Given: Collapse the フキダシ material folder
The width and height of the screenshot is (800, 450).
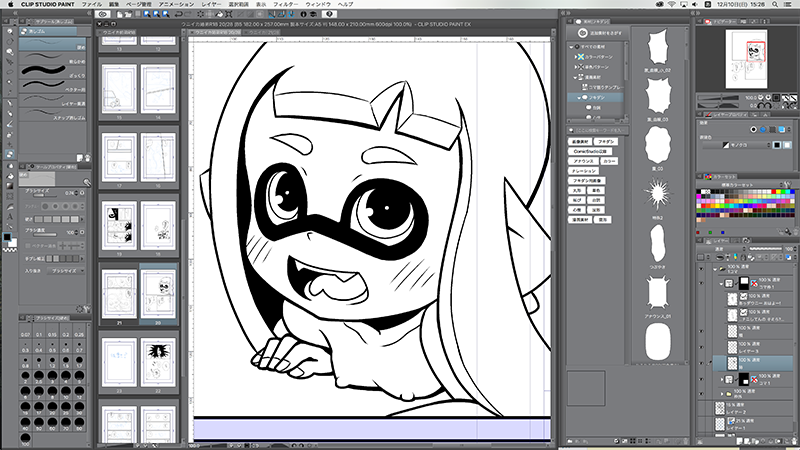Looking at the screenshot, I should pos(577,98).
